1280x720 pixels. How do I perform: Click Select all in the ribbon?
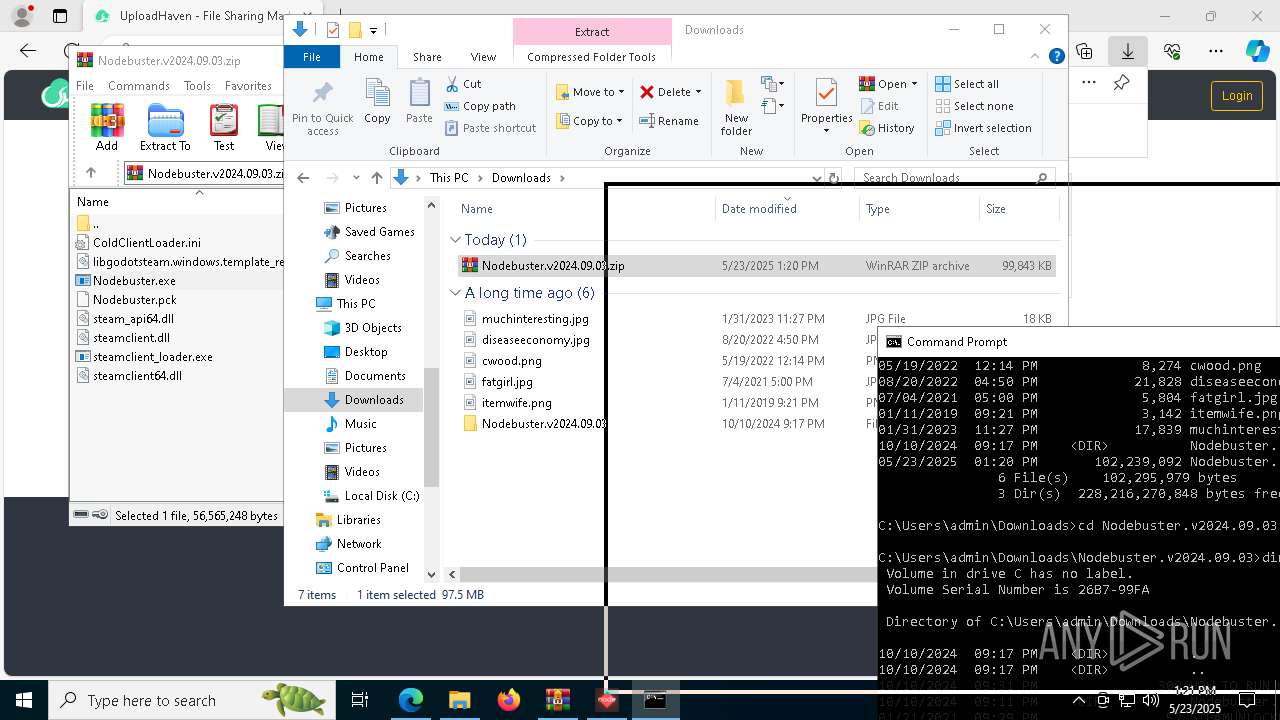(x=967, y=84)
